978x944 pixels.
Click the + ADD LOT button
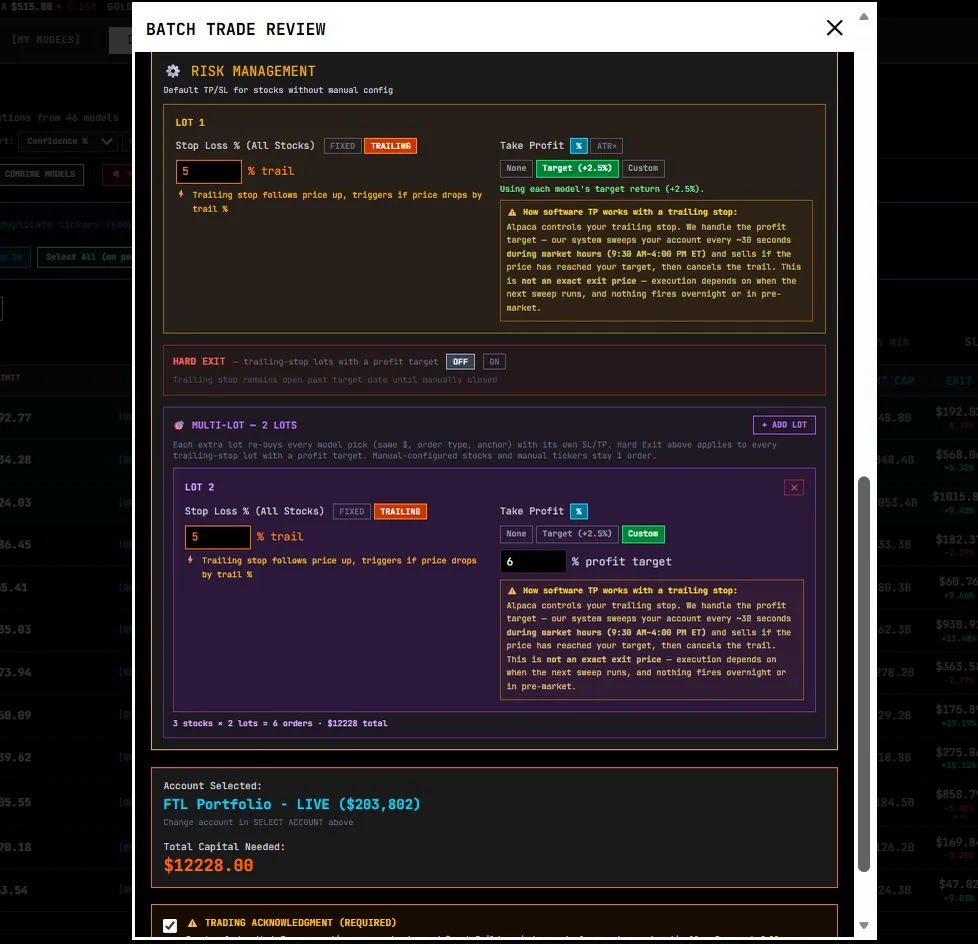(784, 425)
